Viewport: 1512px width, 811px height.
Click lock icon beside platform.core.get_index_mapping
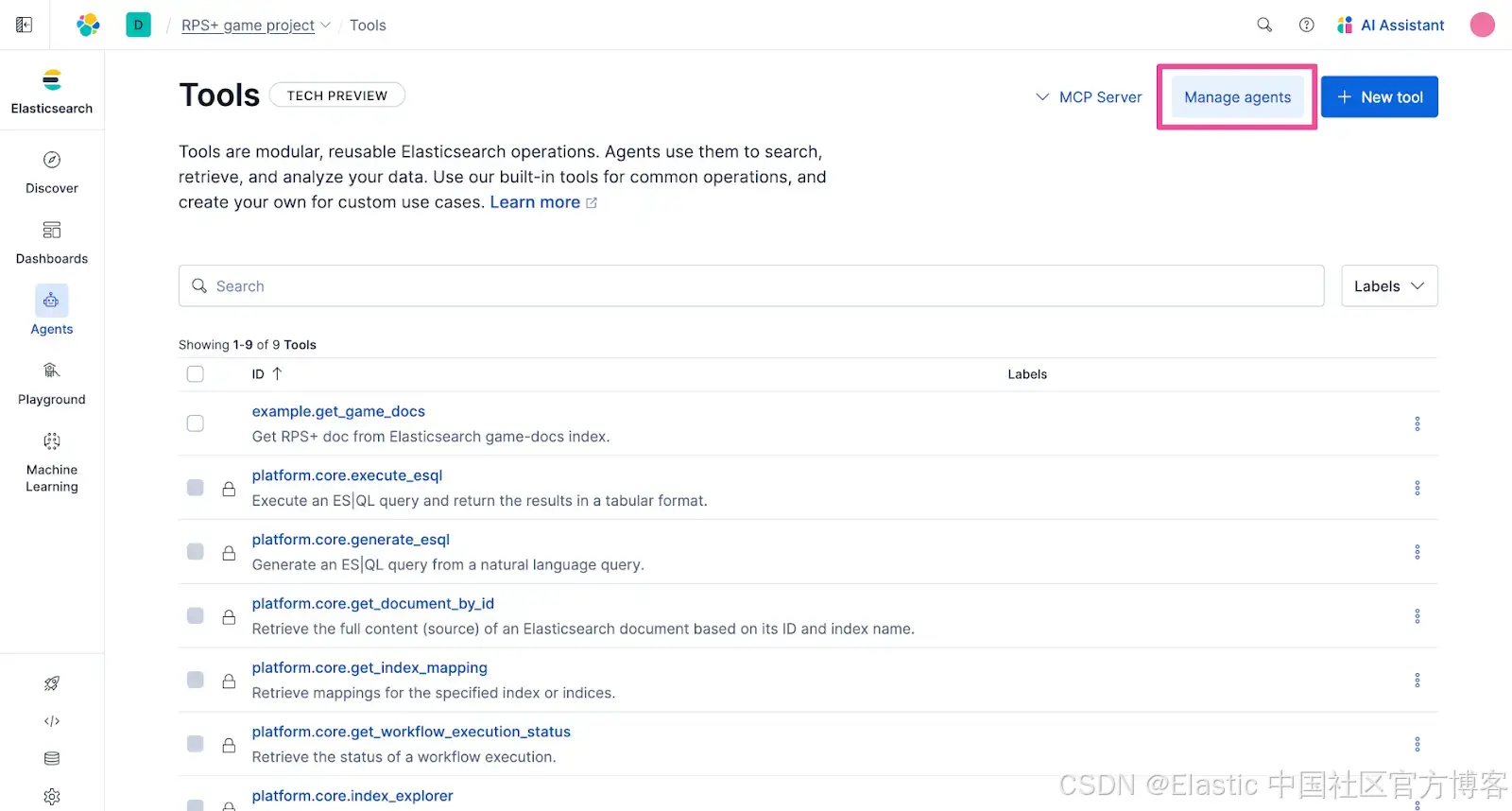(229, 681)
